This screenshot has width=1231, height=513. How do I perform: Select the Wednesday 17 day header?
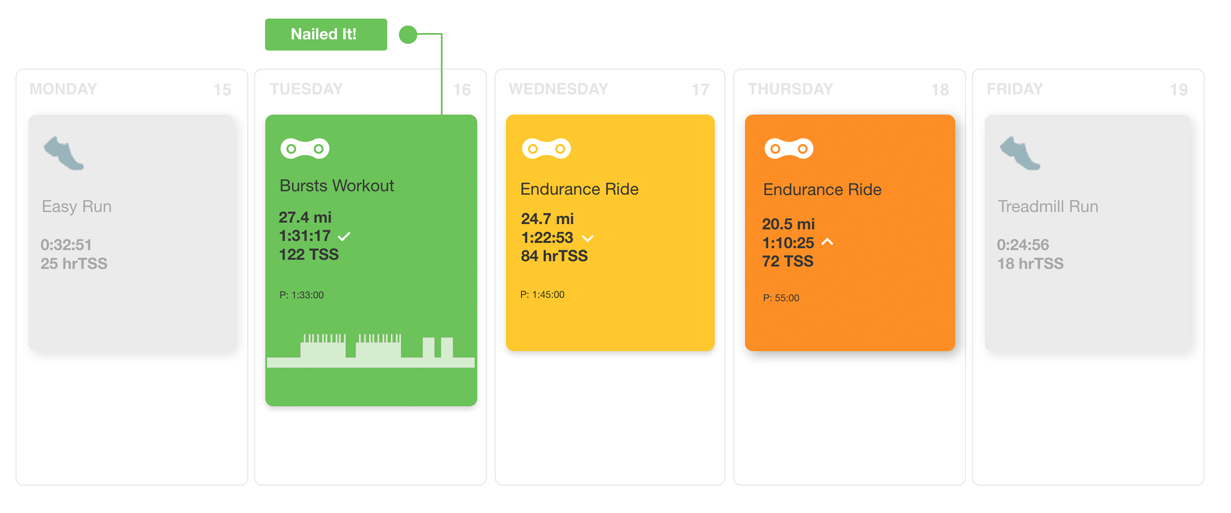(x=609, y=90)
